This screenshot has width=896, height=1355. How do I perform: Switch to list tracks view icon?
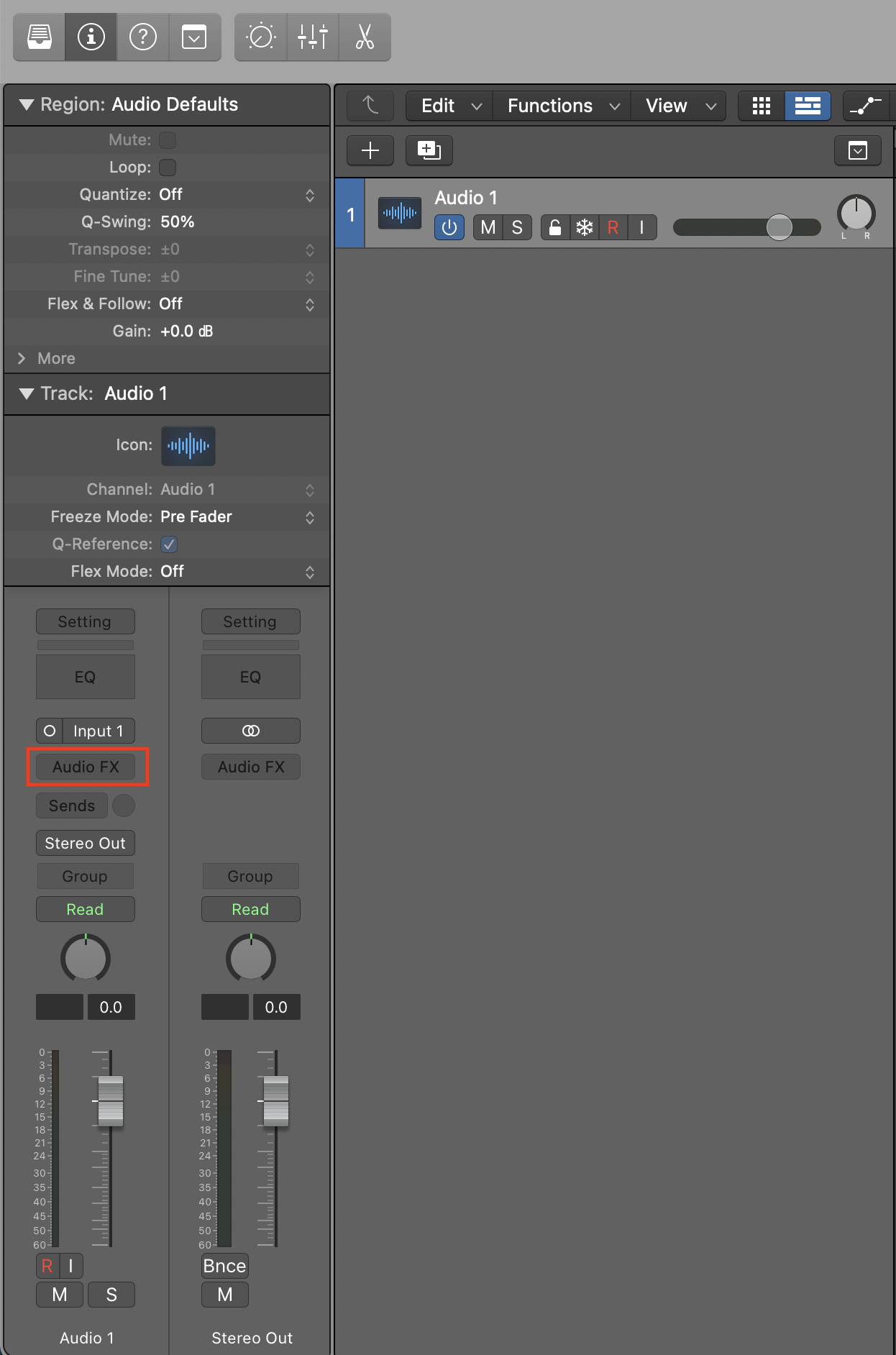coord(808,106)
